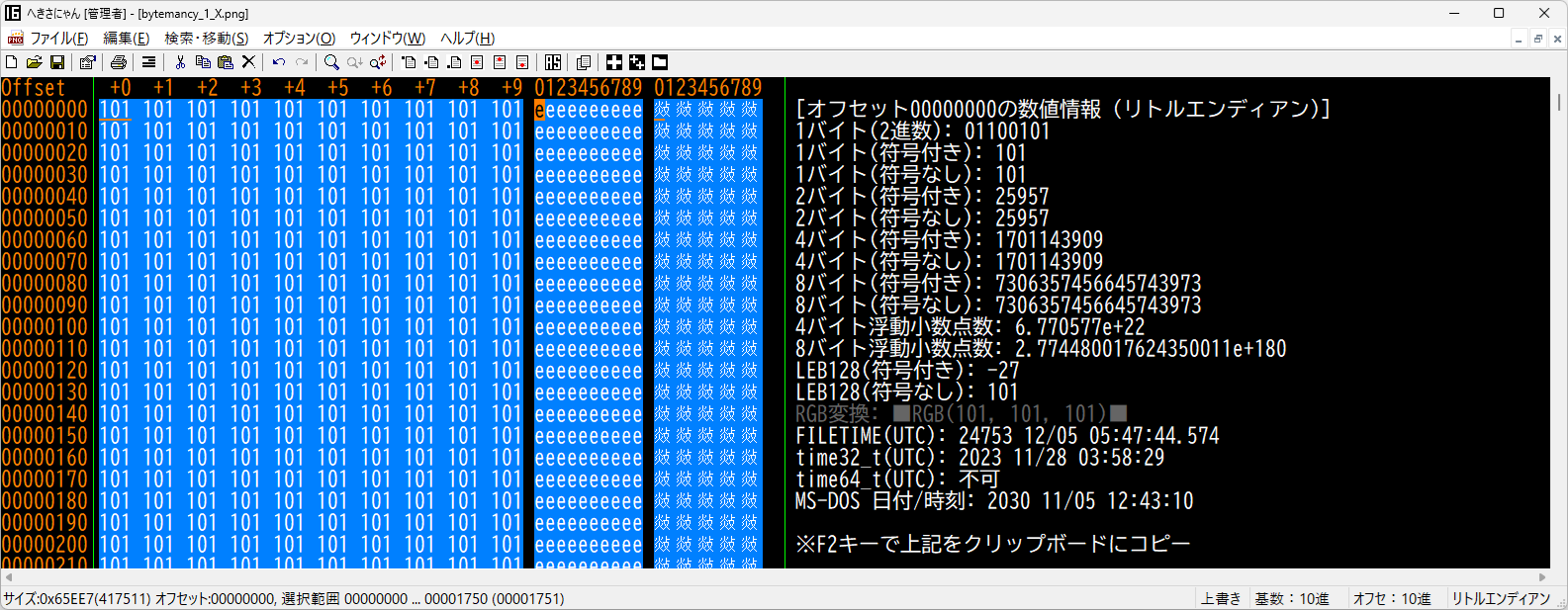Jump to middle of file icon
Image resolution: width=1568 pixels, height=610 pixels.
click(x=431, y=62)
